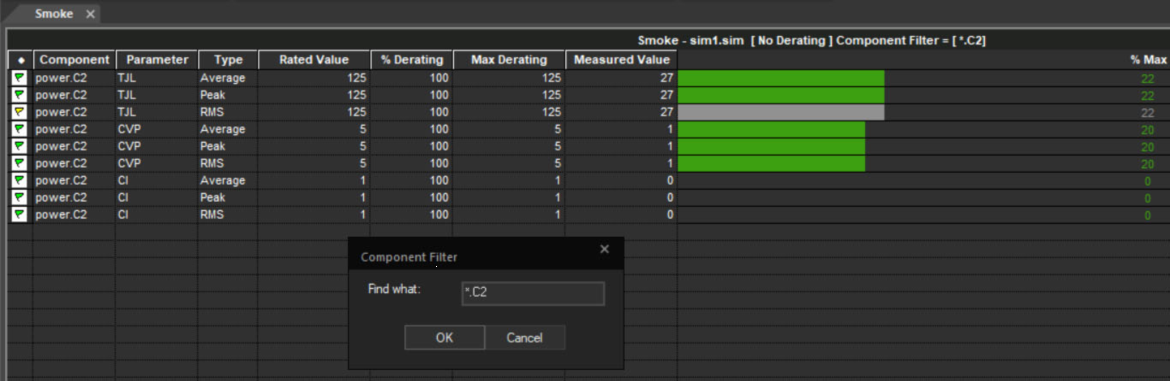
Task: Select the Smoke tab
Action: point(54,13)
